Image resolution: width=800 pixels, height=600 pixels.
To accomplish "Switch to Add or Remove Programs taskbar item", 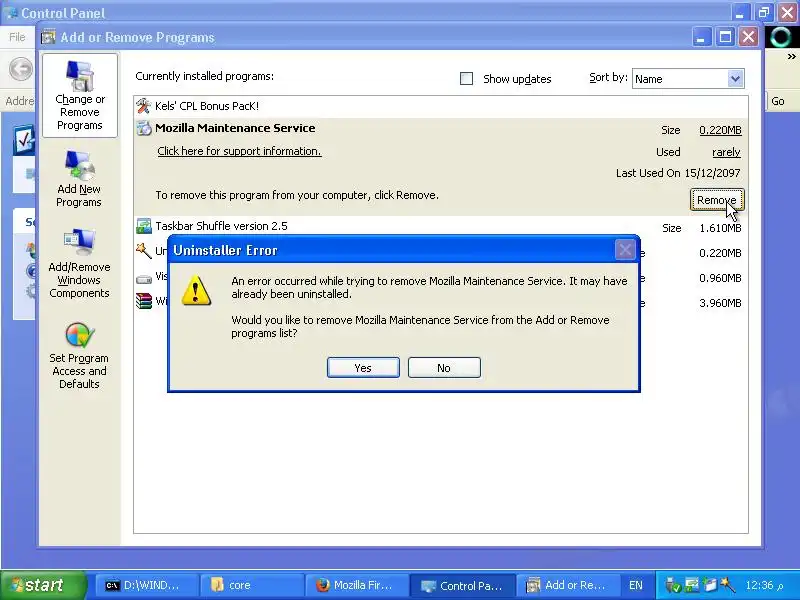I will (x=568, y=585).
